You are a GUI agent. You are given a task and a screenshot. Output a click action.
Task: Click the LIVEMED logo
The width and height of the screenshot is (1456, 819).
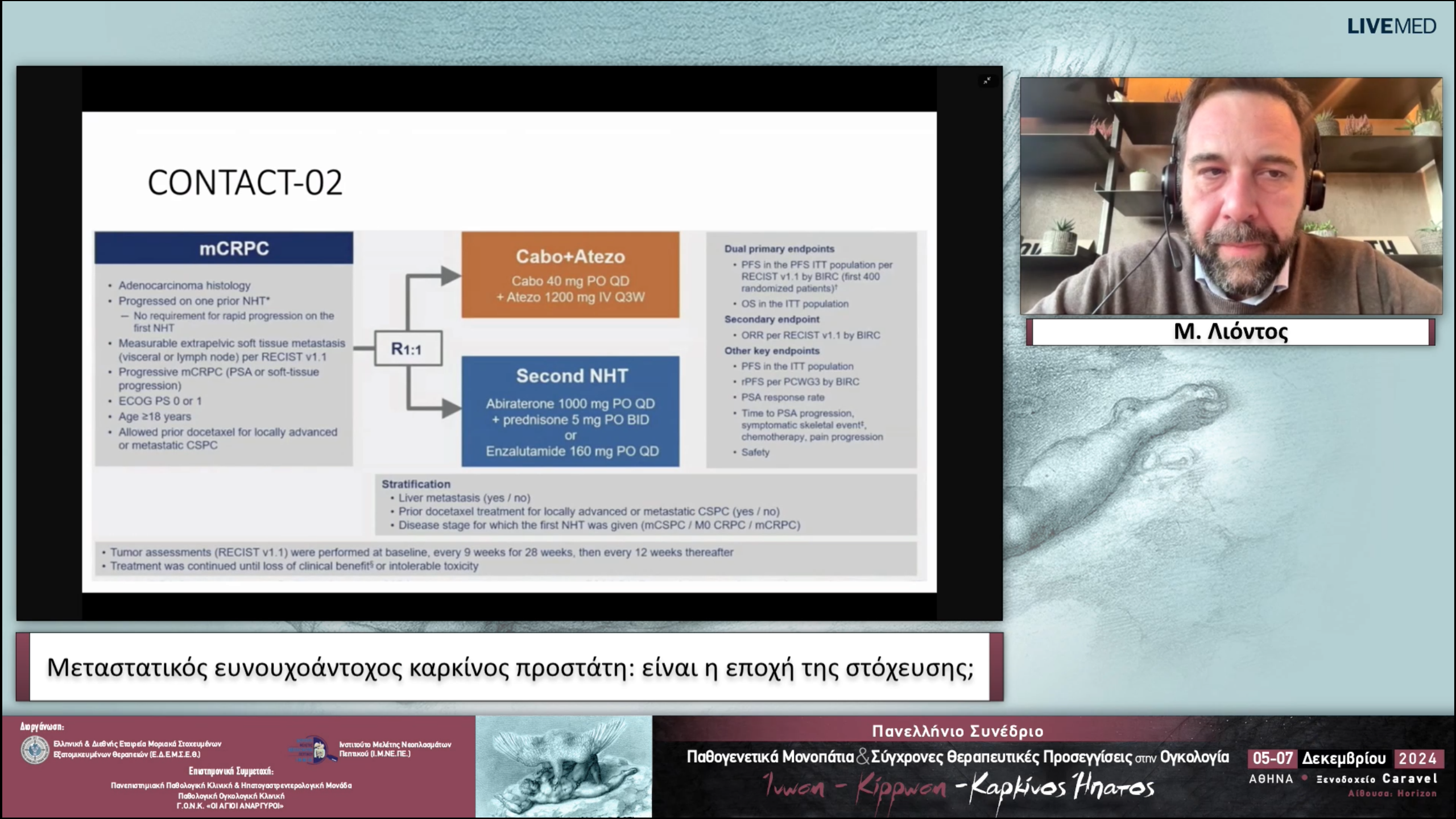1391,26
